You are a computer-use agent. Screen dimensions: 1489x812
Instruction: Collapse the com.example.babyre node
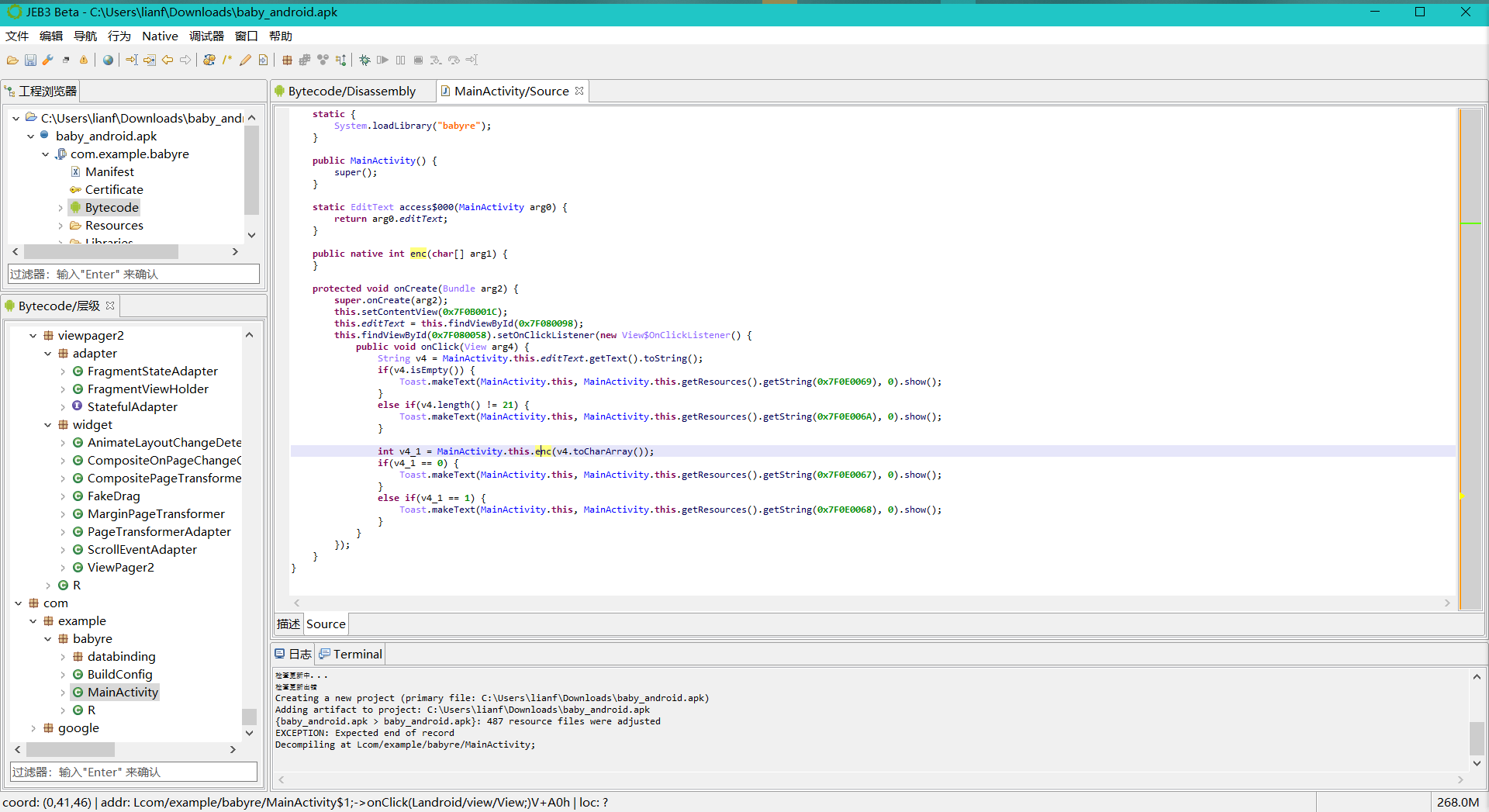click(x=45, y=154)
